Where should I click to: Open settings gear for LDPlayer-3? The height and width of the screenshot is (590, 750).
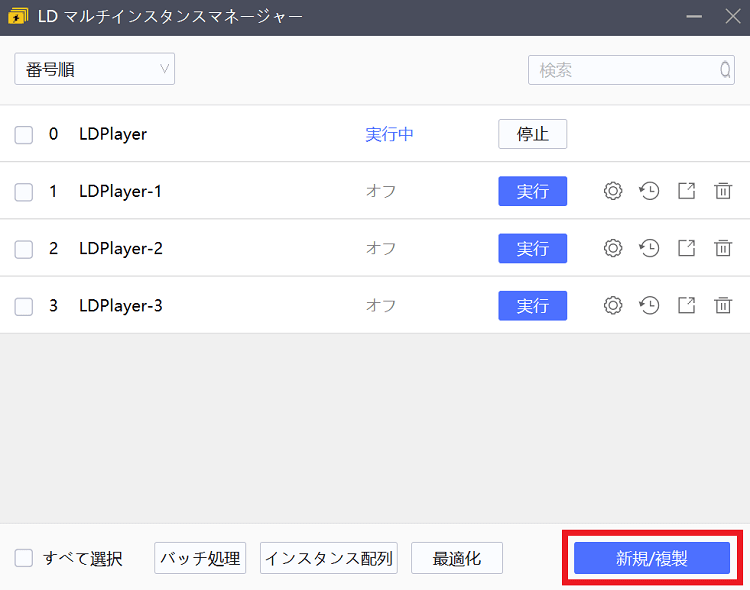tap(613, 305)
